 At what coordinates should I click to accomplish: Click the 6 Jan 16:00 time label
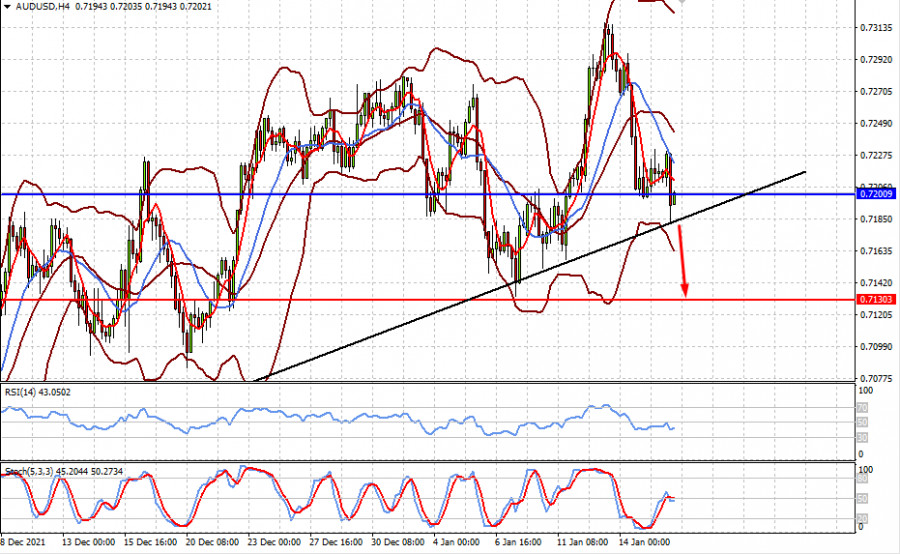point(518,542)
